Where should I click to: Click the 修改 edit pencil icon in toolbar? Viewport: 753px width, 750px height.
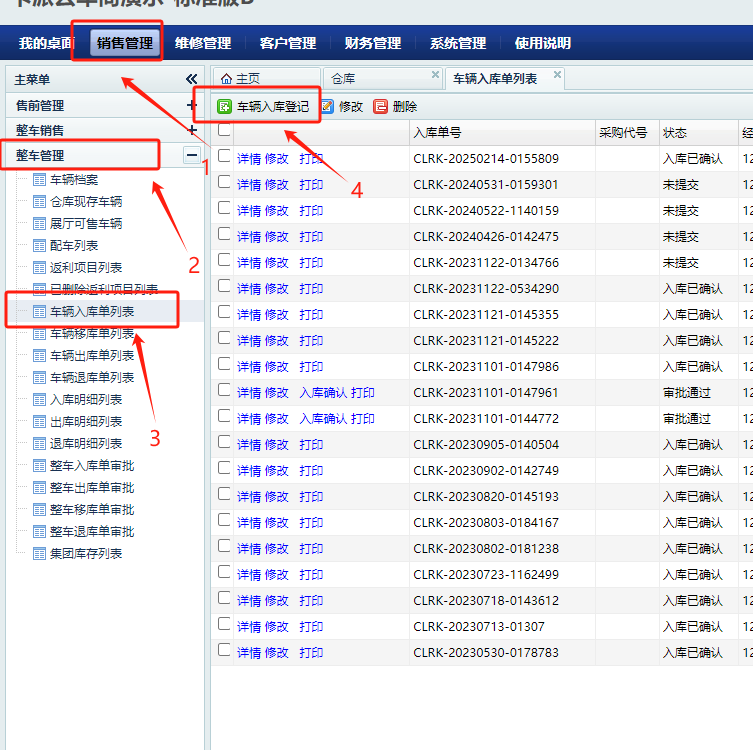327,106
